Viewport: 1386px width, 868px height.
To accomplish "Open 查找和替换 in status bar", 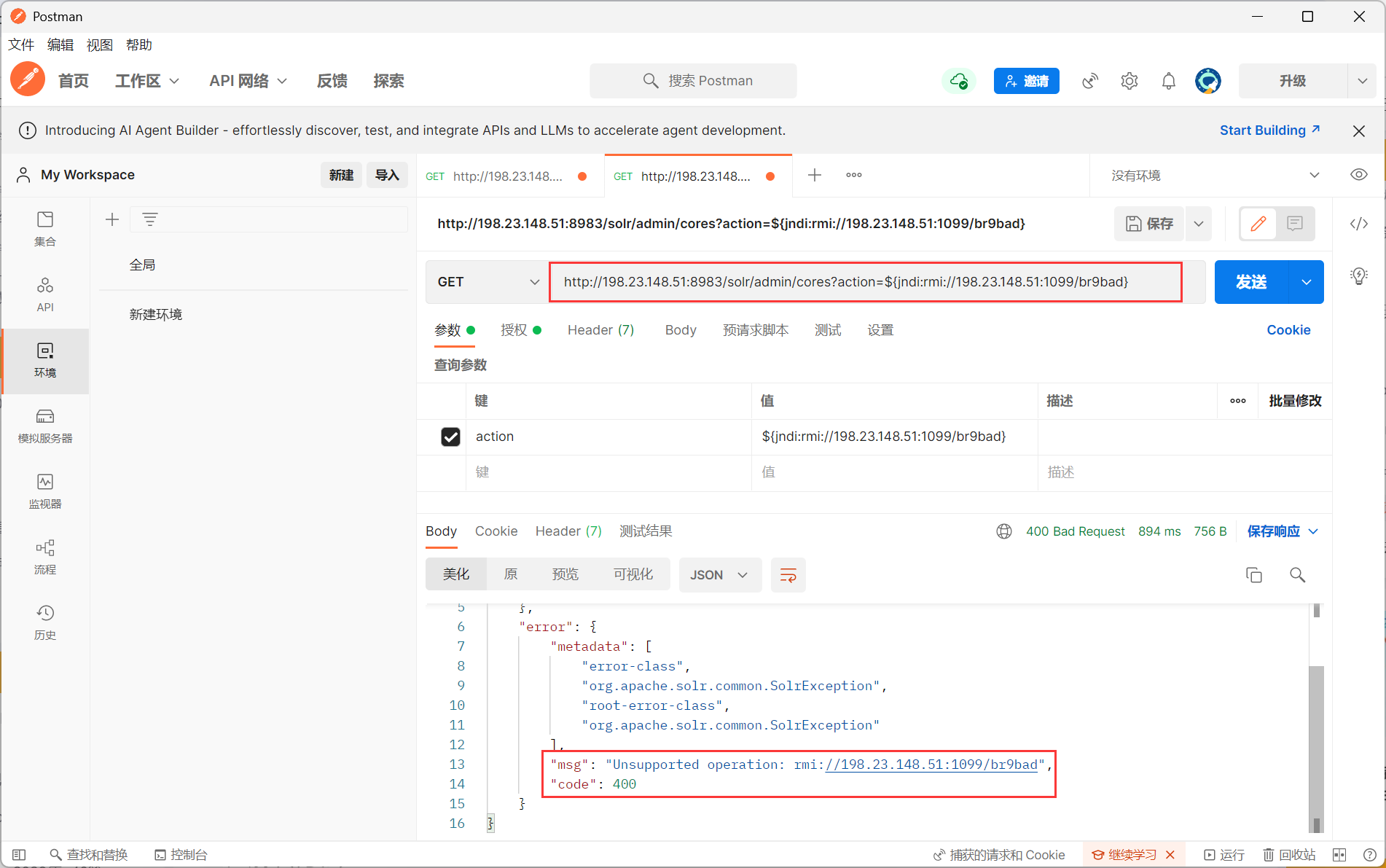I will point(89,855).
